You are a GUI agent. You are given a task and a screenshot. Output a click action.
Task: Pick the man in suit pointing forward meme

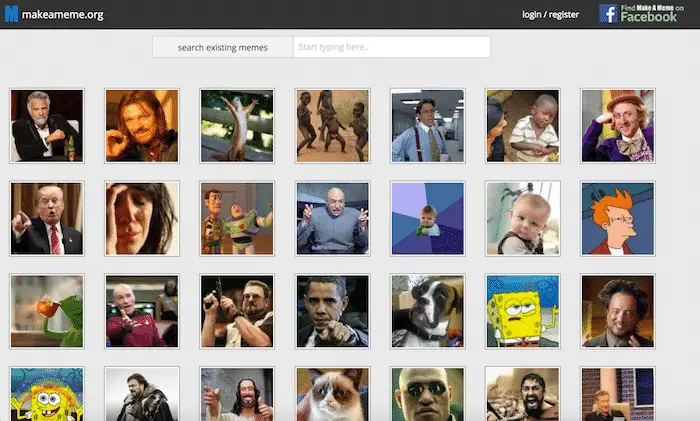pos(333,312)
